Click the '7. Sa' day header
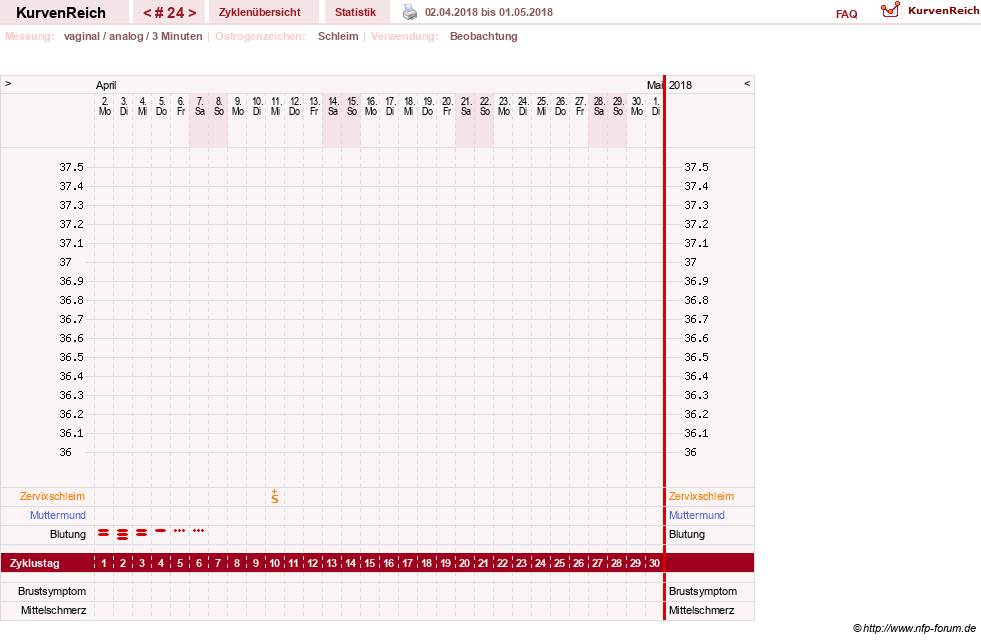 pos(200,106)
